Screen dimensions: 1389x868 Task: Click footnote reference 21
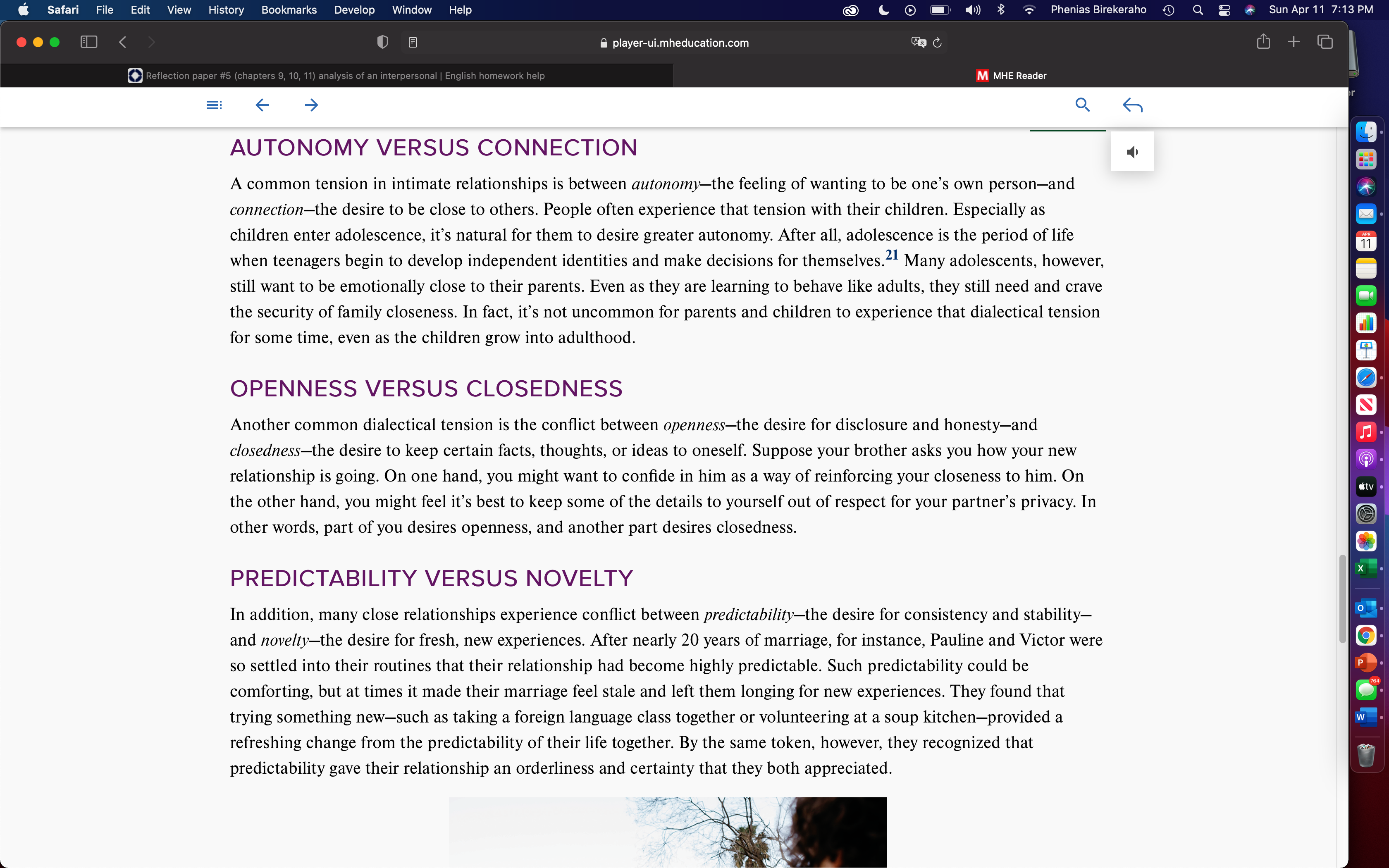pyautogui.click(x=891, y=255)
